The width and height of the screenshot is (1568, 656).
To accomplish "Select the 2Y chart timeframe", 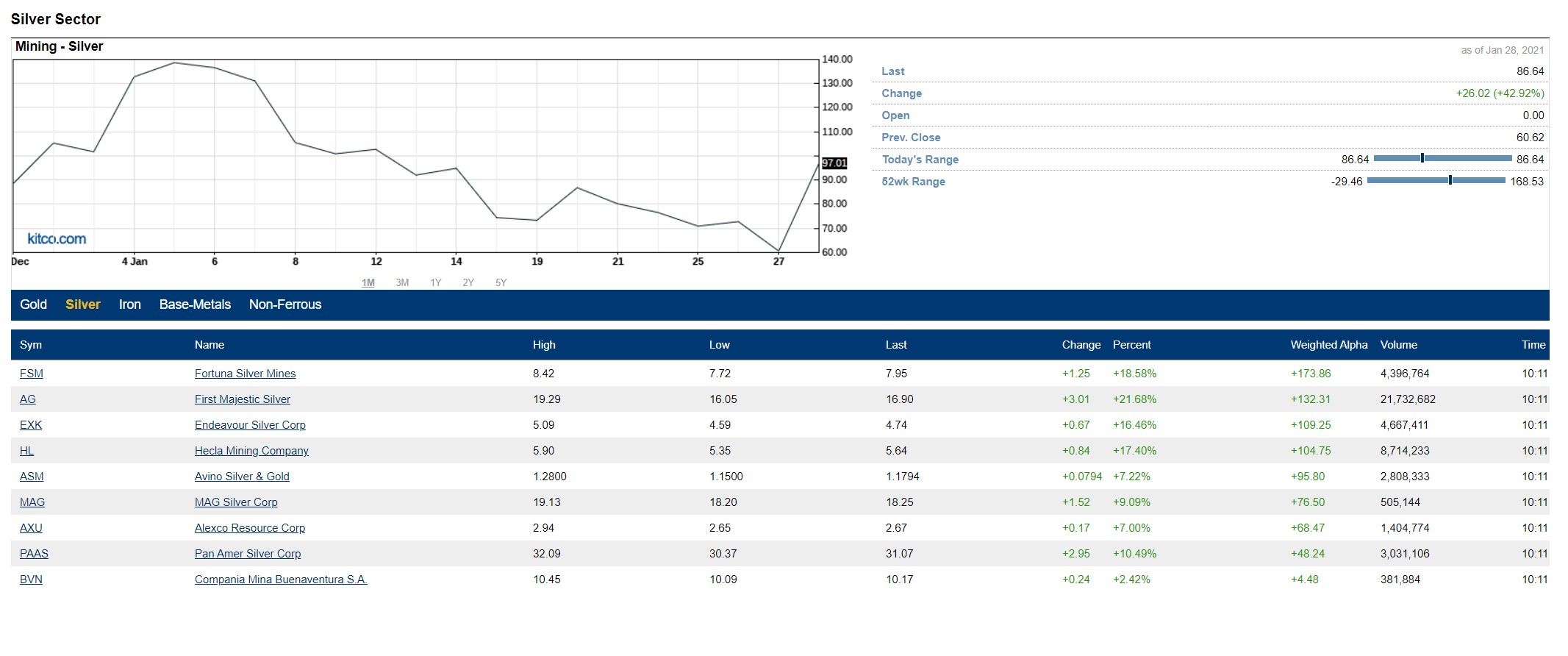I will tap(468, 282).
